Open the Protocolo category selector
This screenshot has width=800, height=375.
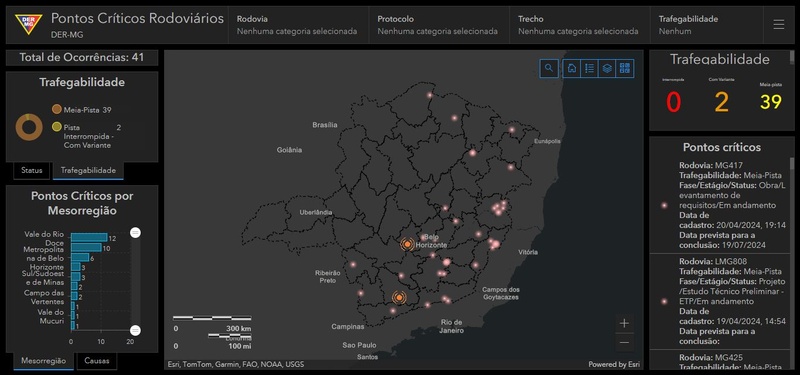pyautogui.click(x=439, y=25)
